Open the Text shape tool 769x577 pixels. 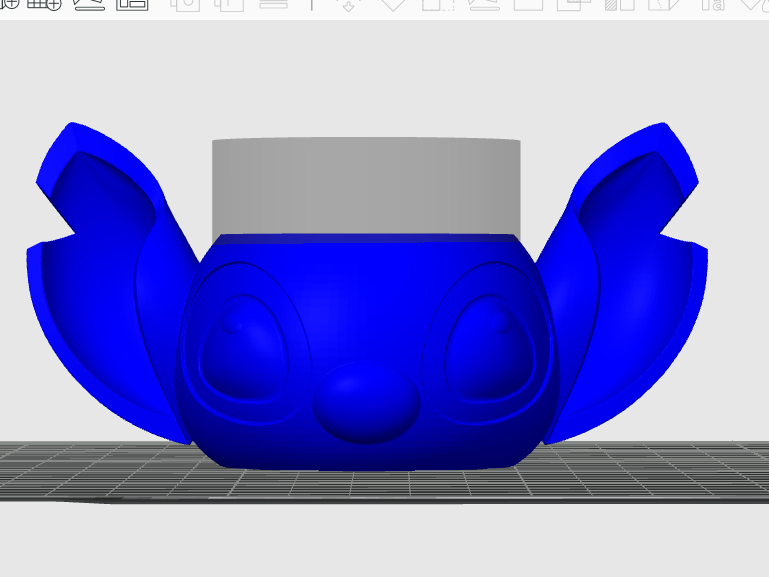[712, 4]
